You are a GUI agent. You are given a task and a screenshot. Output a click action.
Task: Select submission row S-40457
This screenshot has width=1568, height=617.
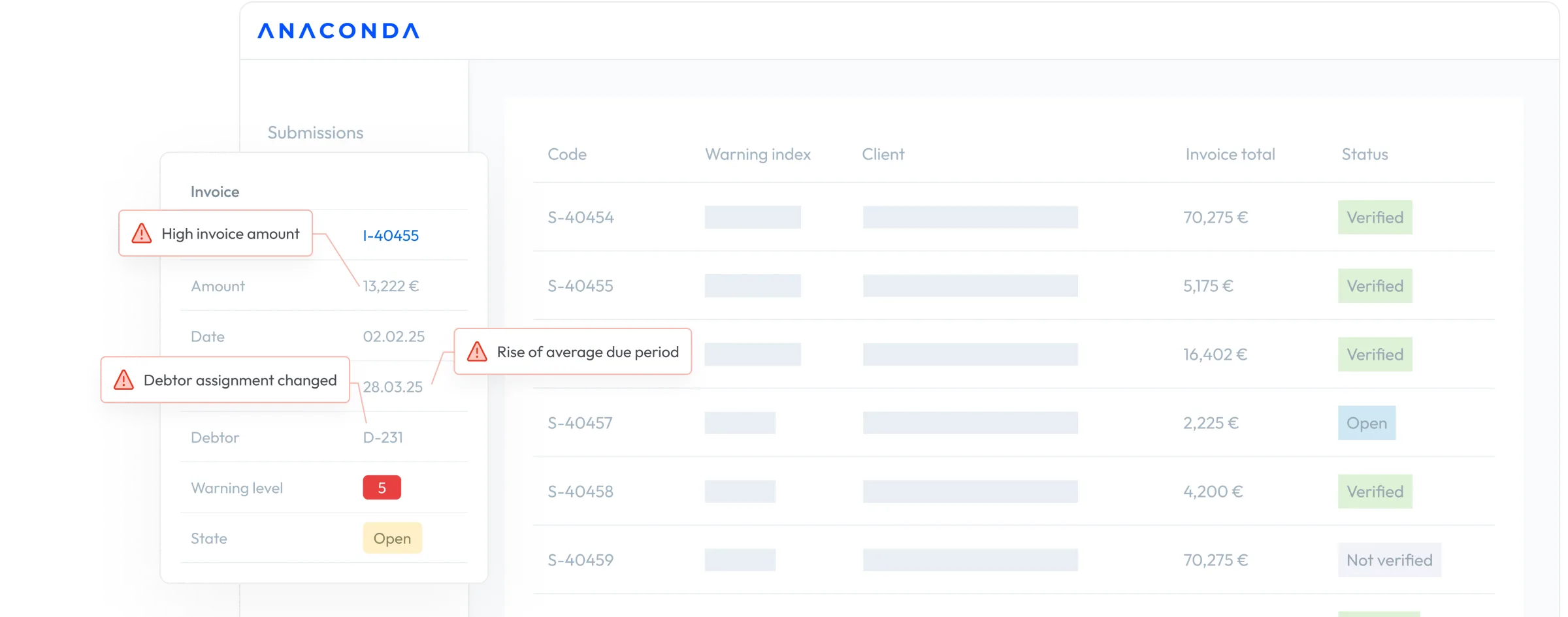point(1014,422)
